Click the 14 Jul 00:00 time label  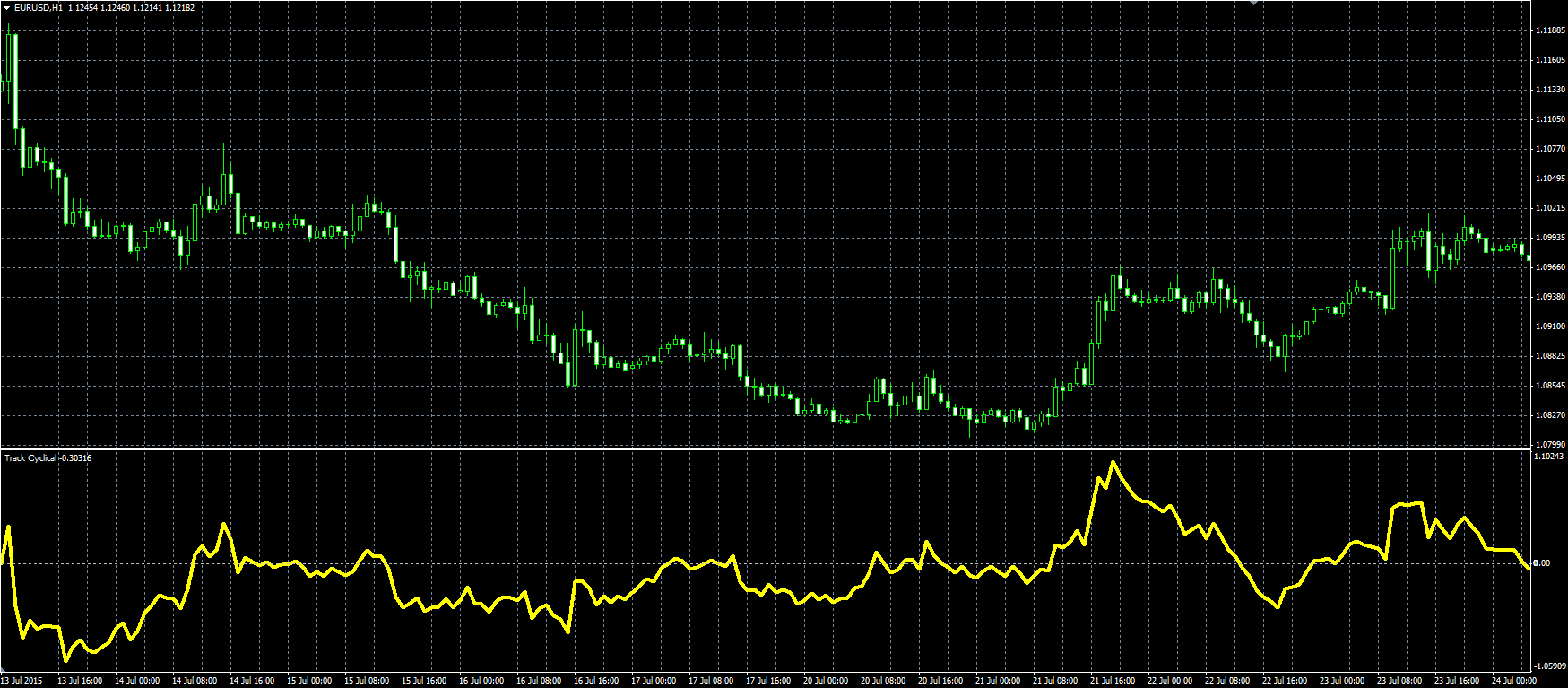pos(137,681)
